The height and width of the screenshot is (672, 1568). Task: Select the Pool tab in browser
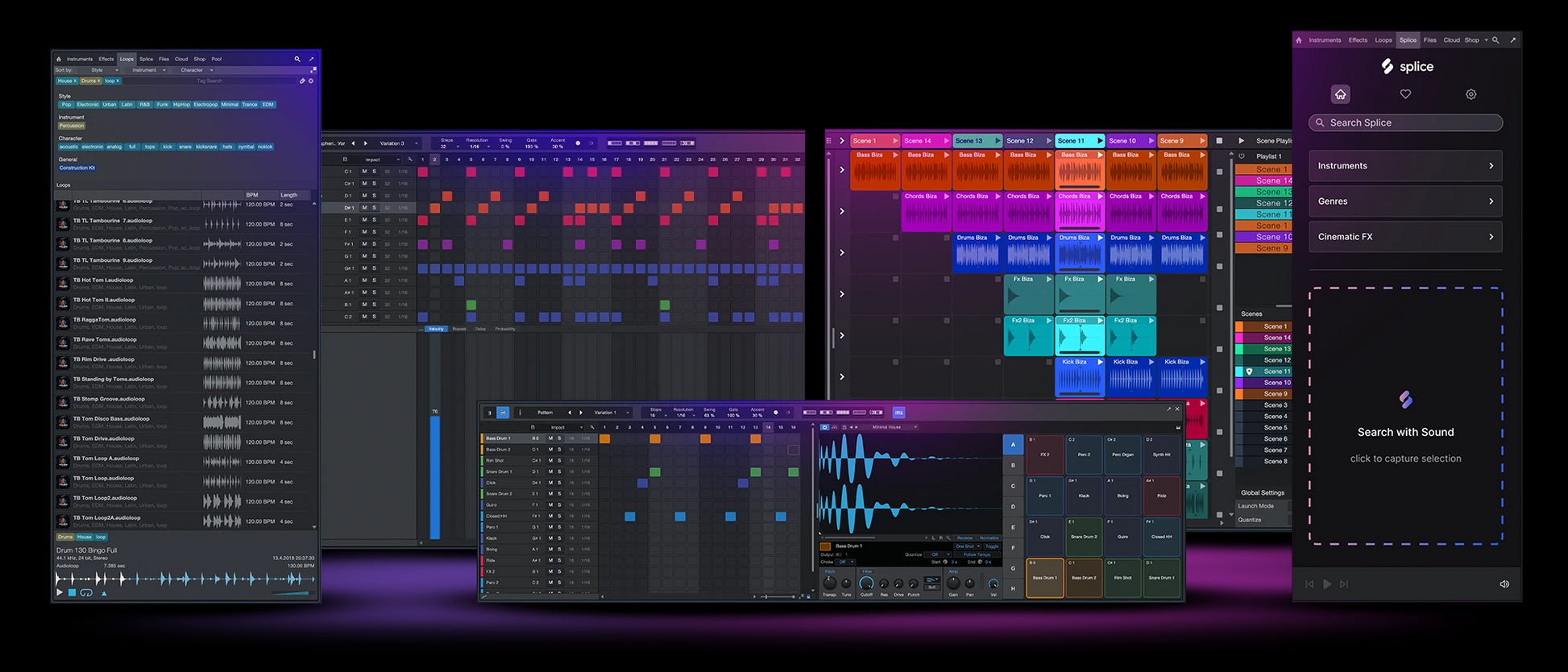click(x=216, y=59)
